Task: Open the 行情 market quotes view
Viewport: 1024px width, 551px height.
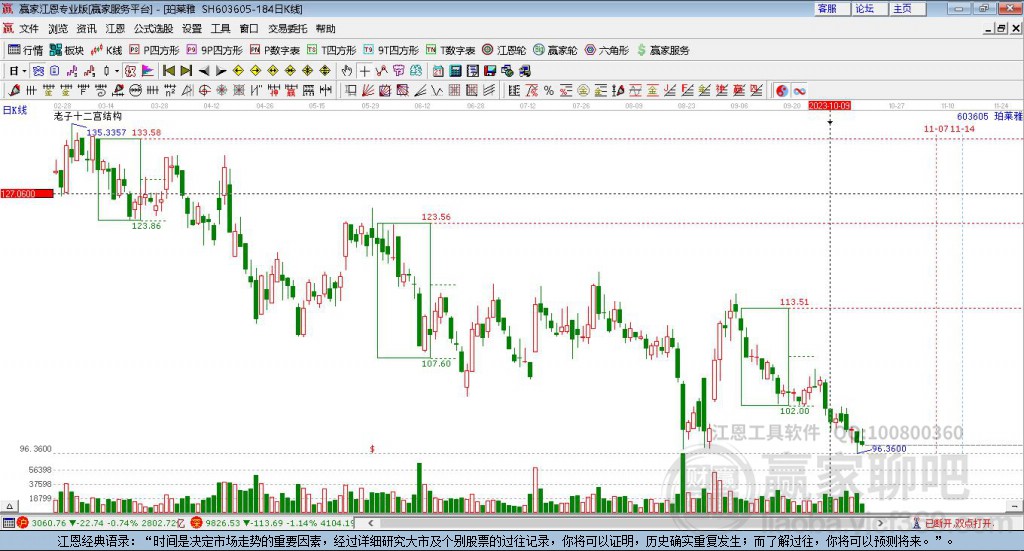Action: tap(25, 50)
